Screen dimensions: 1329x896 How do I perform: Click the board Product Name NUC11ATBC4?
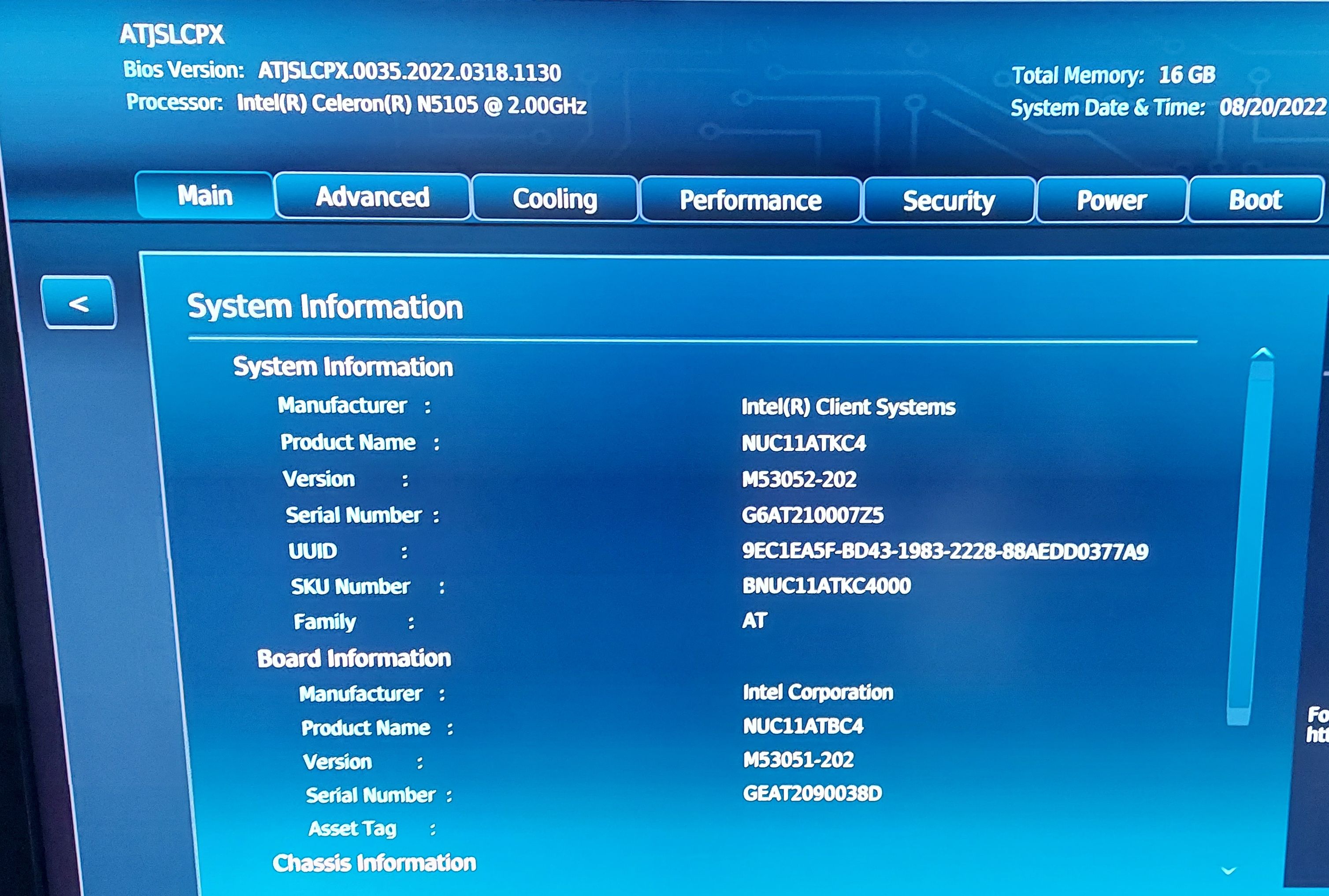point(803,726)
